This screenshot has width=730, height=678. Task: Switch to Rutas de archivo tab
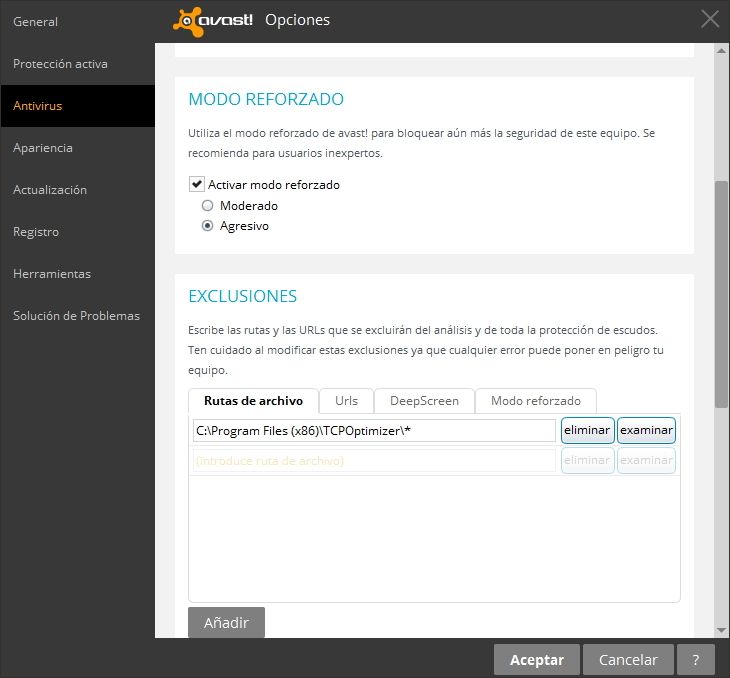pyautogui.click(x=253, y=400)
